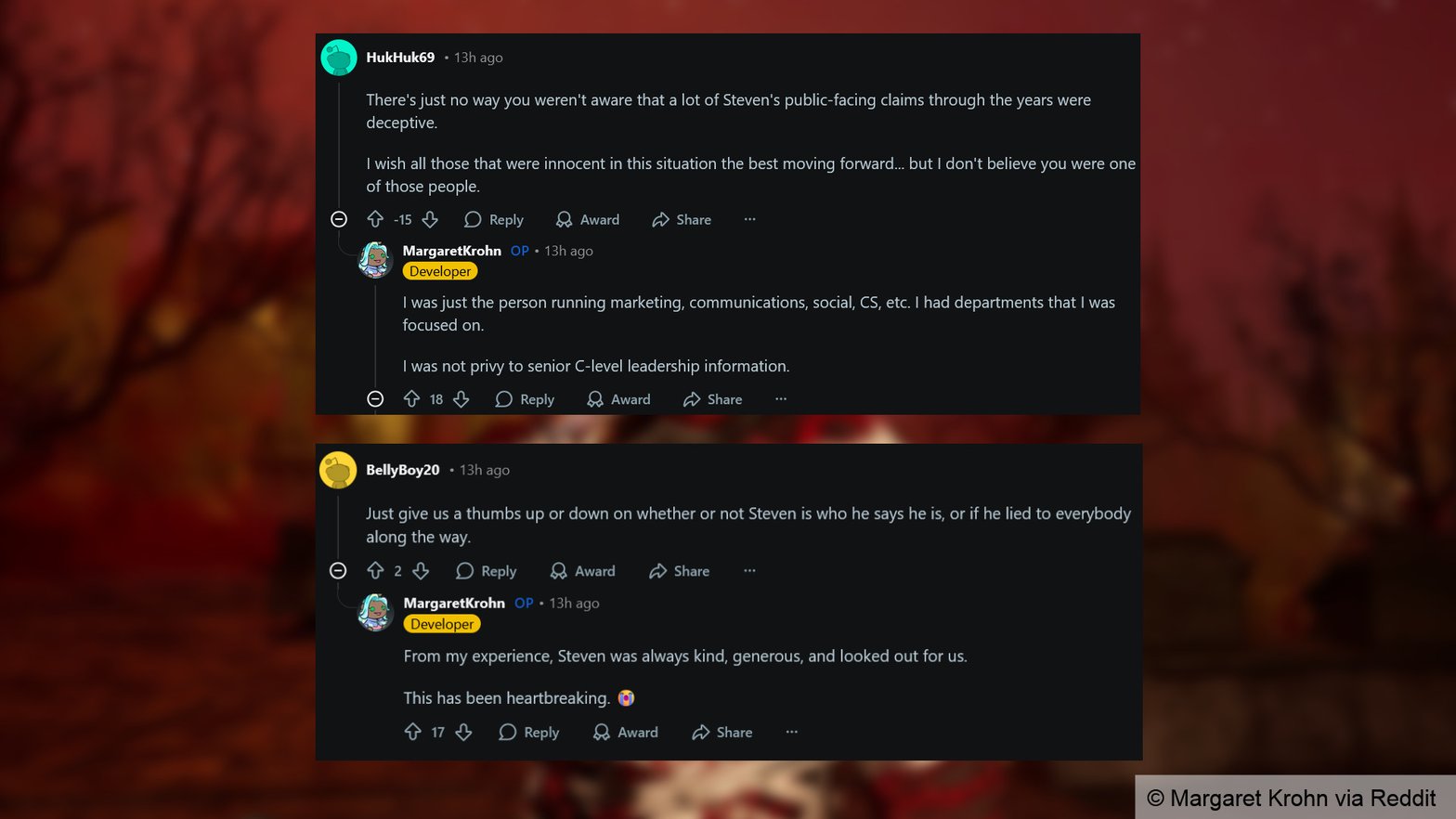Screen dimensions: 1456x819
Task: Collapse MargaretKrohn's first reply
Action: 375,399
